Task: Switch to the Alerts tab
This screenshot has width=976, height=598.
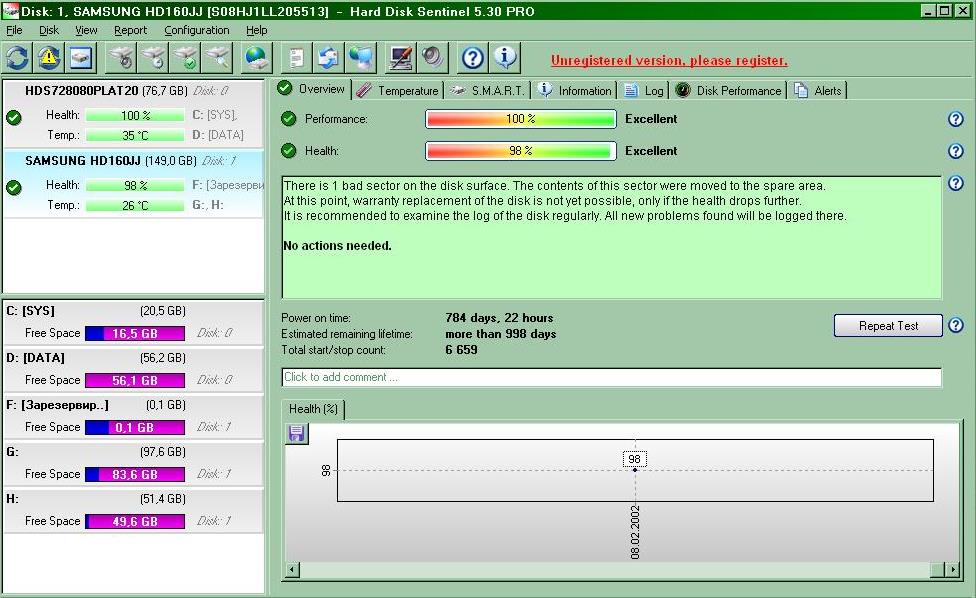Action: 818,91
